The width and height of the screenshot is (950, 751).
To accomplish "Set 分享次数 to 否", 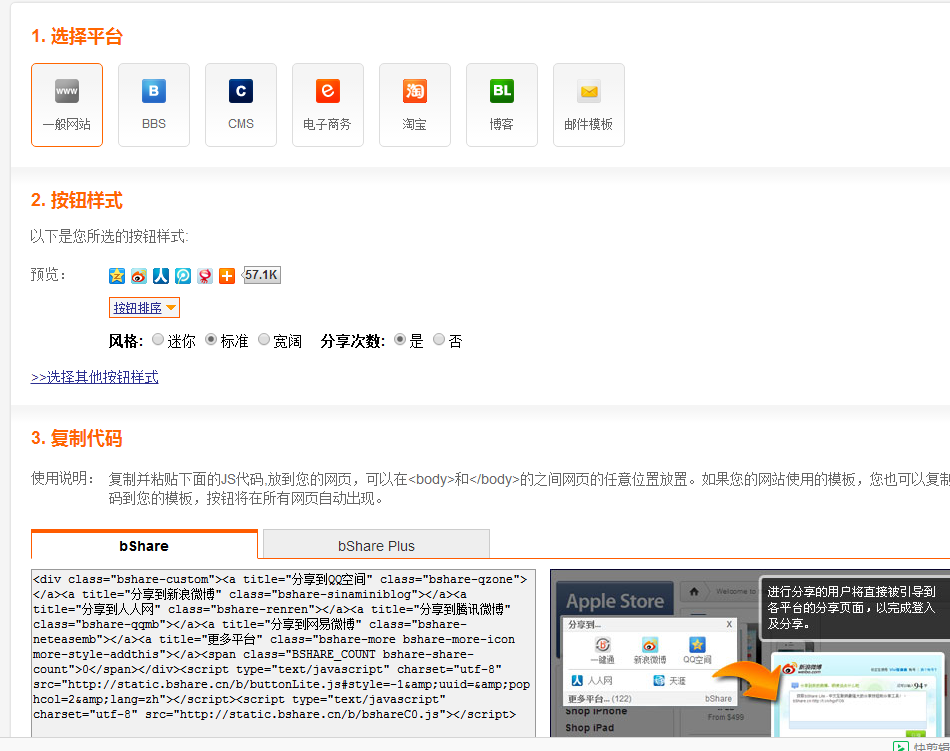I will [439, 339].
